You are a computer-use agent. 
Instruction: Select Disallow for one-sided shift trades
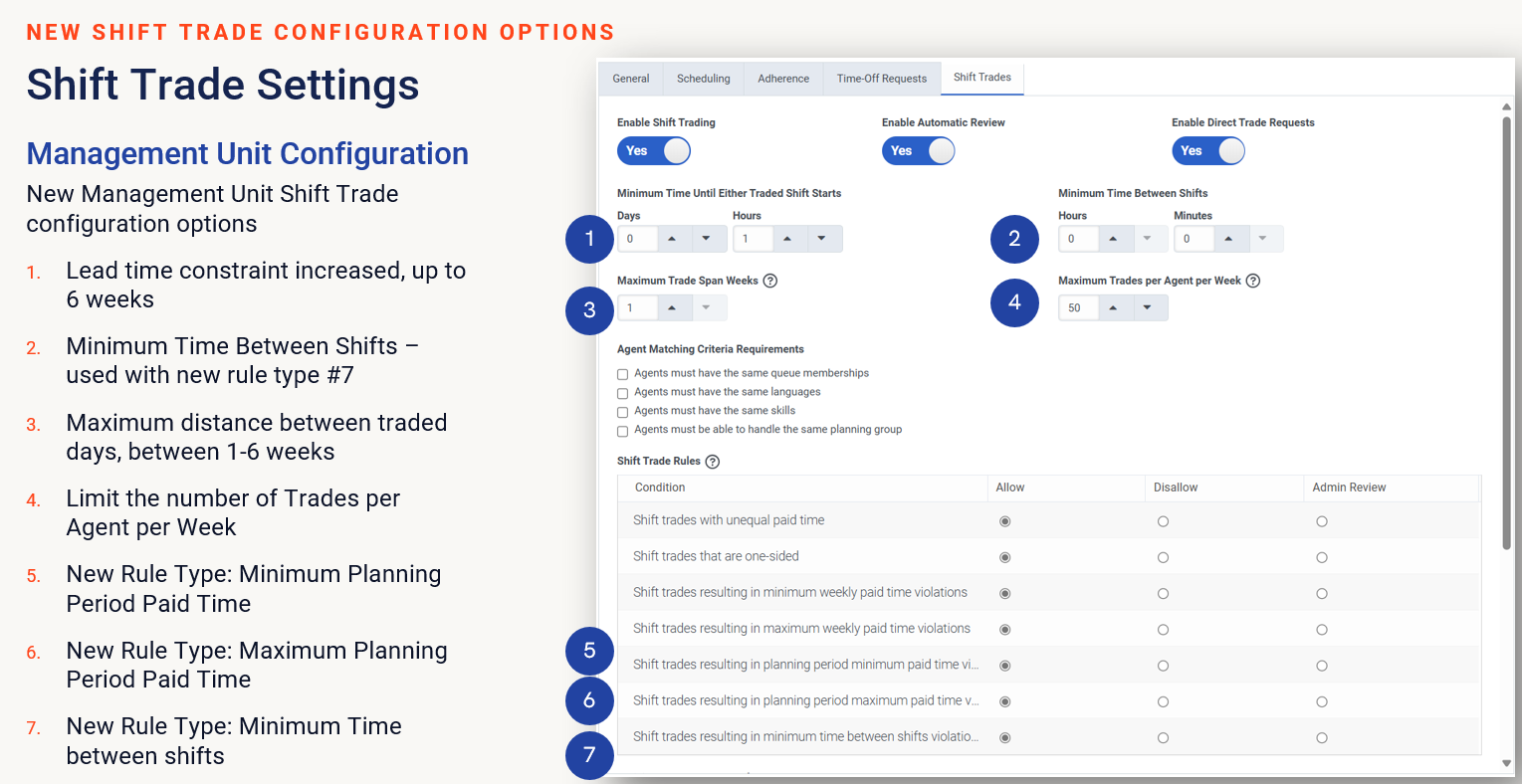(x=1163, y=557)
